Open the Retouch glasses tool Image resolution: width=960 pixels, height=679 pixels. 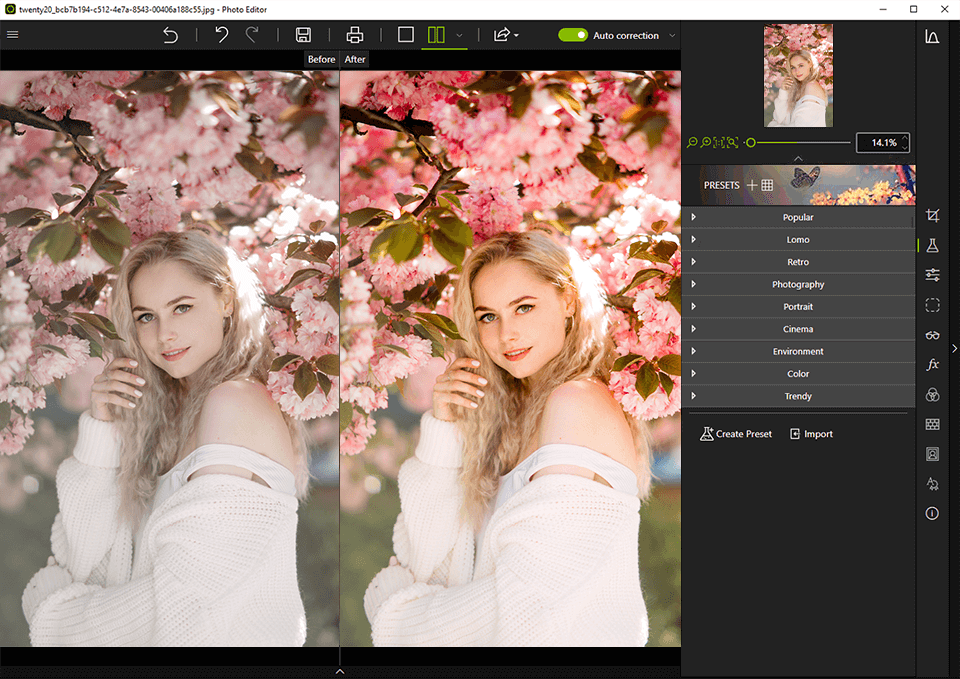(x=932, y=335)
